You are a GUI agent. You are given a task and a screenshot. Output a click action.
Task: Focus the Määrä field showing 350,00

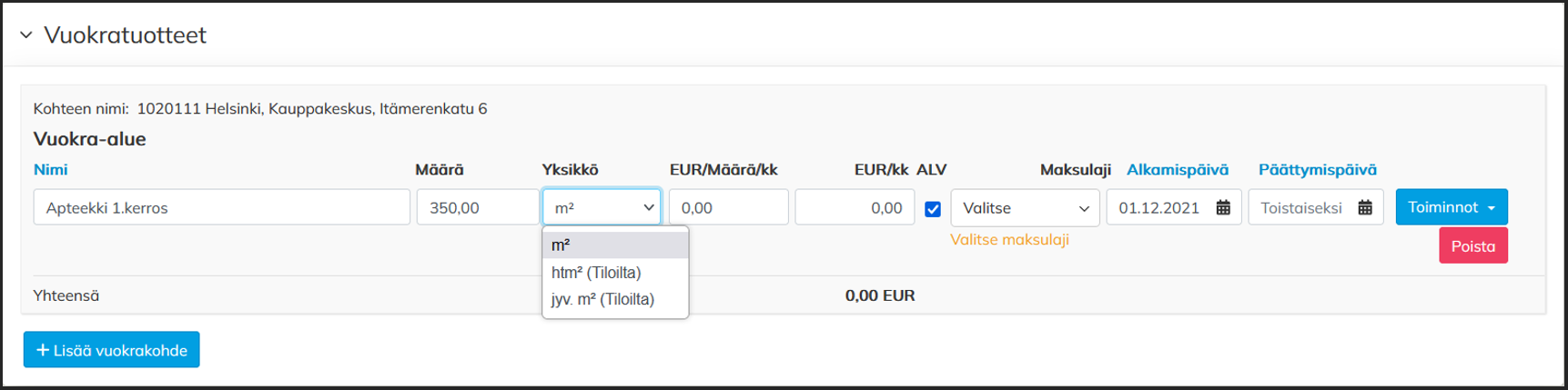(x=477, y=208)
